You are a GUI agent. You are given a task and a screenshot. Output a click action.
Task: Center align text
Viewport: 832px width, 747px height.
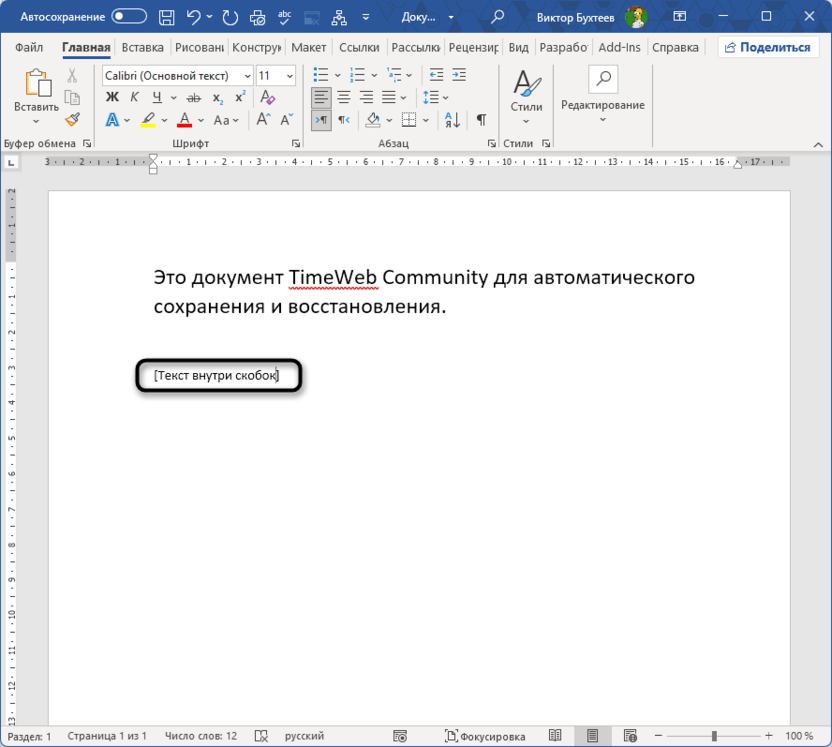click(x=344, y=98)
